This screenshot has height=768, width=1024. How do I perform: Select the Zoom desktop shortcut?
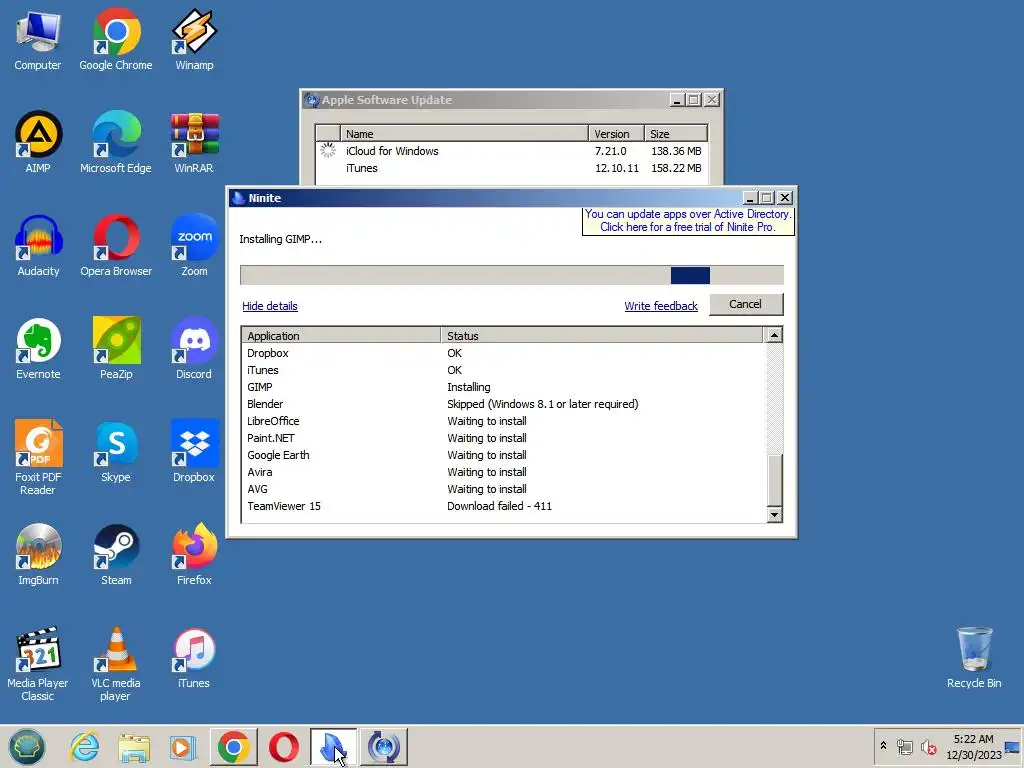pyautogui.click(x=194, y=246)
